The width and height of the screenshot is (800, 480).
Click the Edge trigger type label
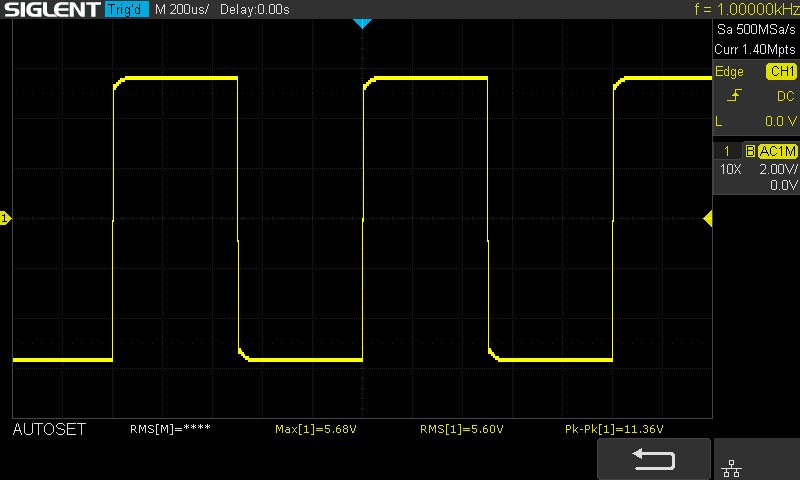pyautogui.click(x=729, y=71)
